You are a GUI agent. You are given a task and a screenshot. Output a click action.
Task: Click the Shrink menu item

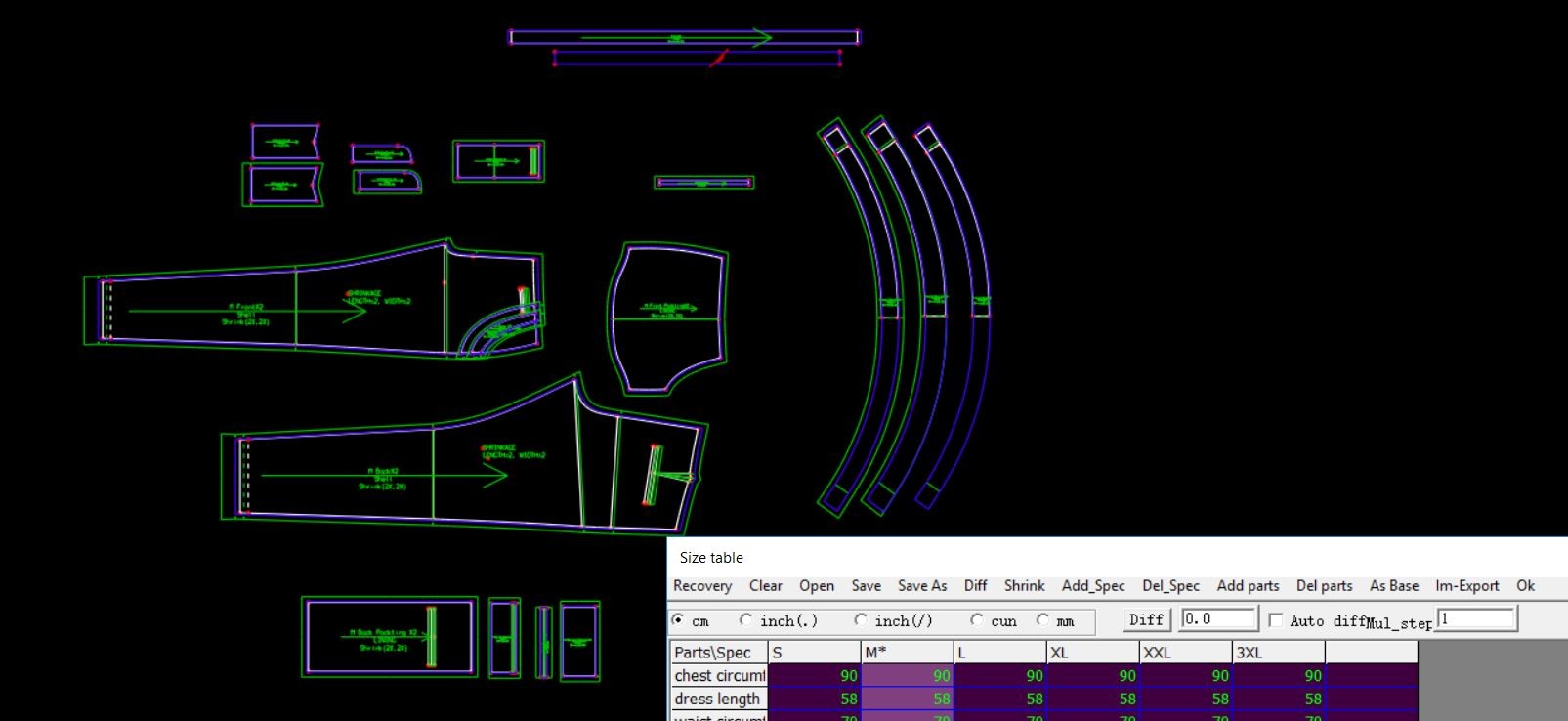click(x=1024, y=586)
